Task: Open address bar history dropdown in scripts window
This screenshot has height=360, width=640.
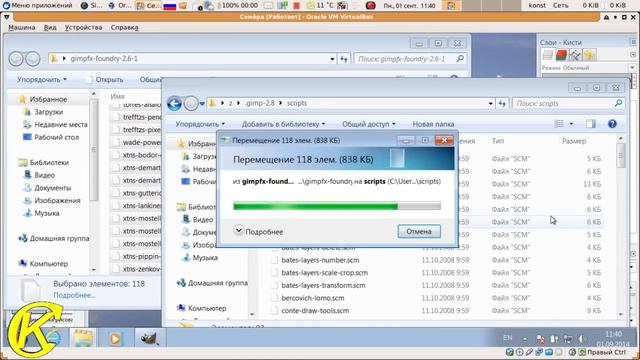Action: click(x=490, y=104)
